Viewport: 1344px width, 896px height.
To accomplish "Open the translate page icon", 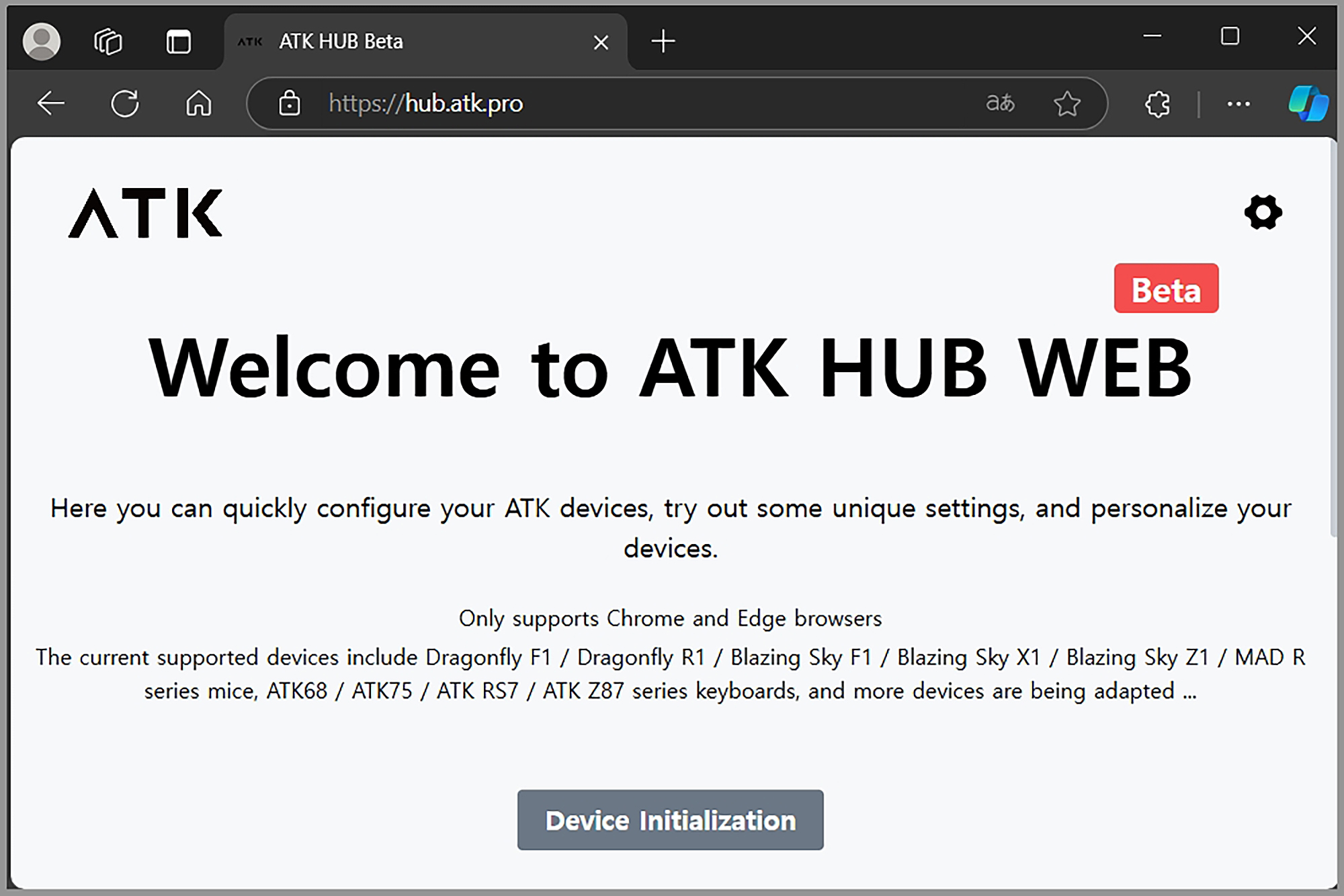I will coord(1000,103).
